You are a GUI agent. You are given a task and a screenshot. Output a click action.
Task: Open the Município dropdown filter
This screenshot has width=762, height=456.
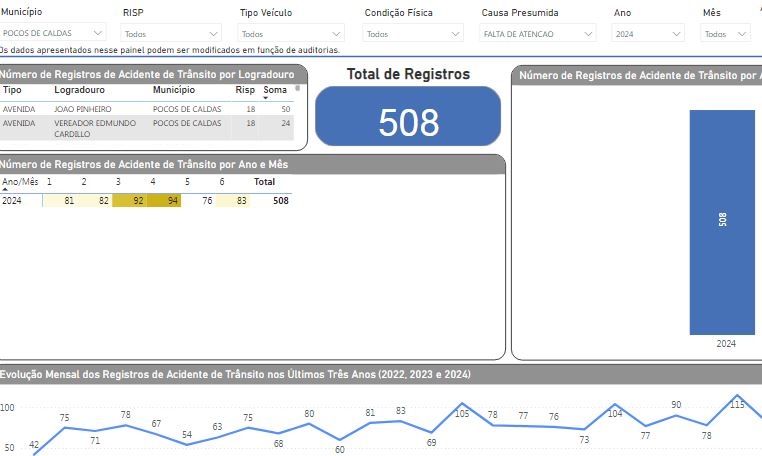tap(54, 33)
